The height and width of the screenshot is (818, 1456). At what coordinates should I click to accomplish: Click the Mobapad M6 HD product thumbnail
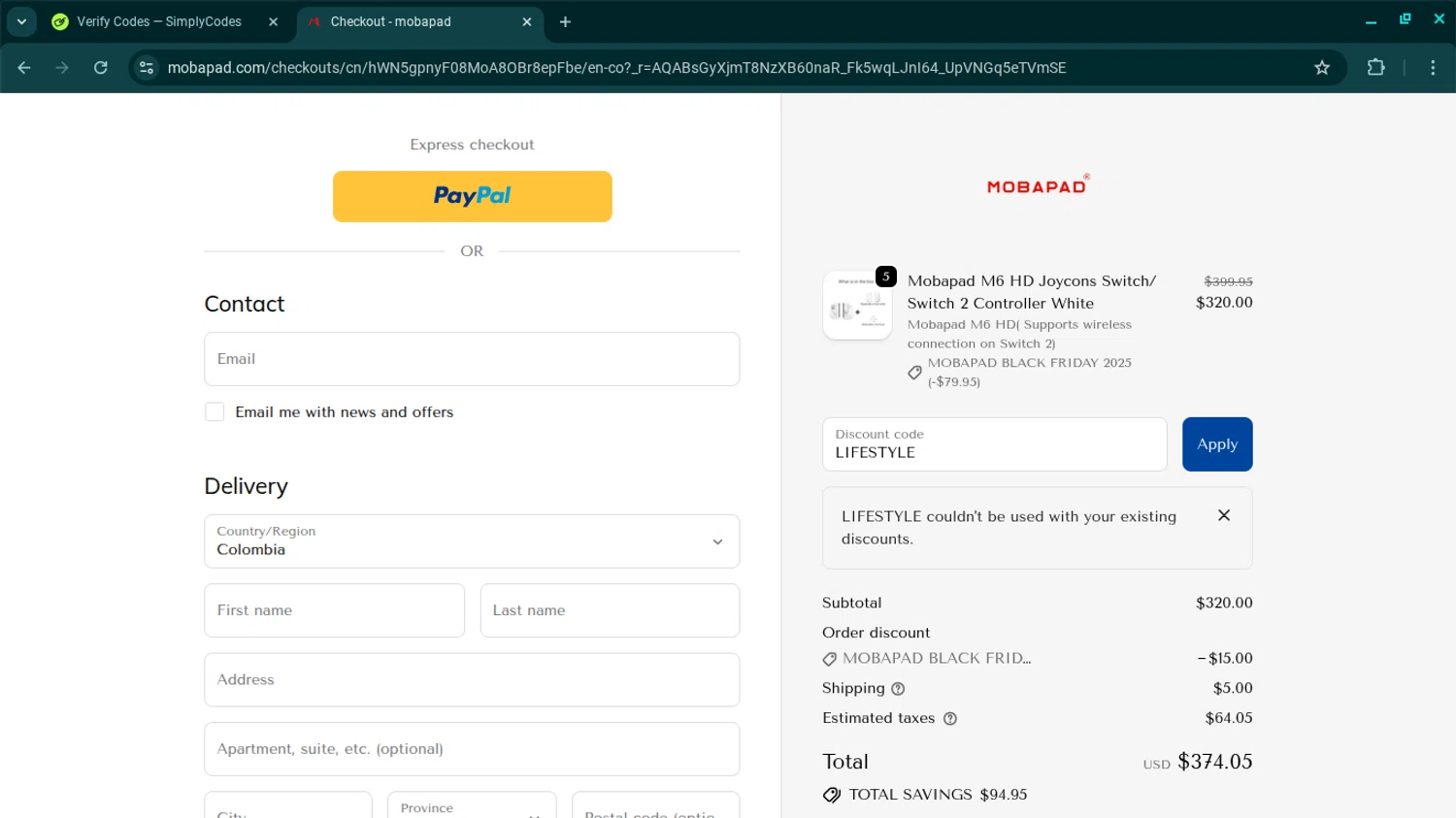coord(857,306)
